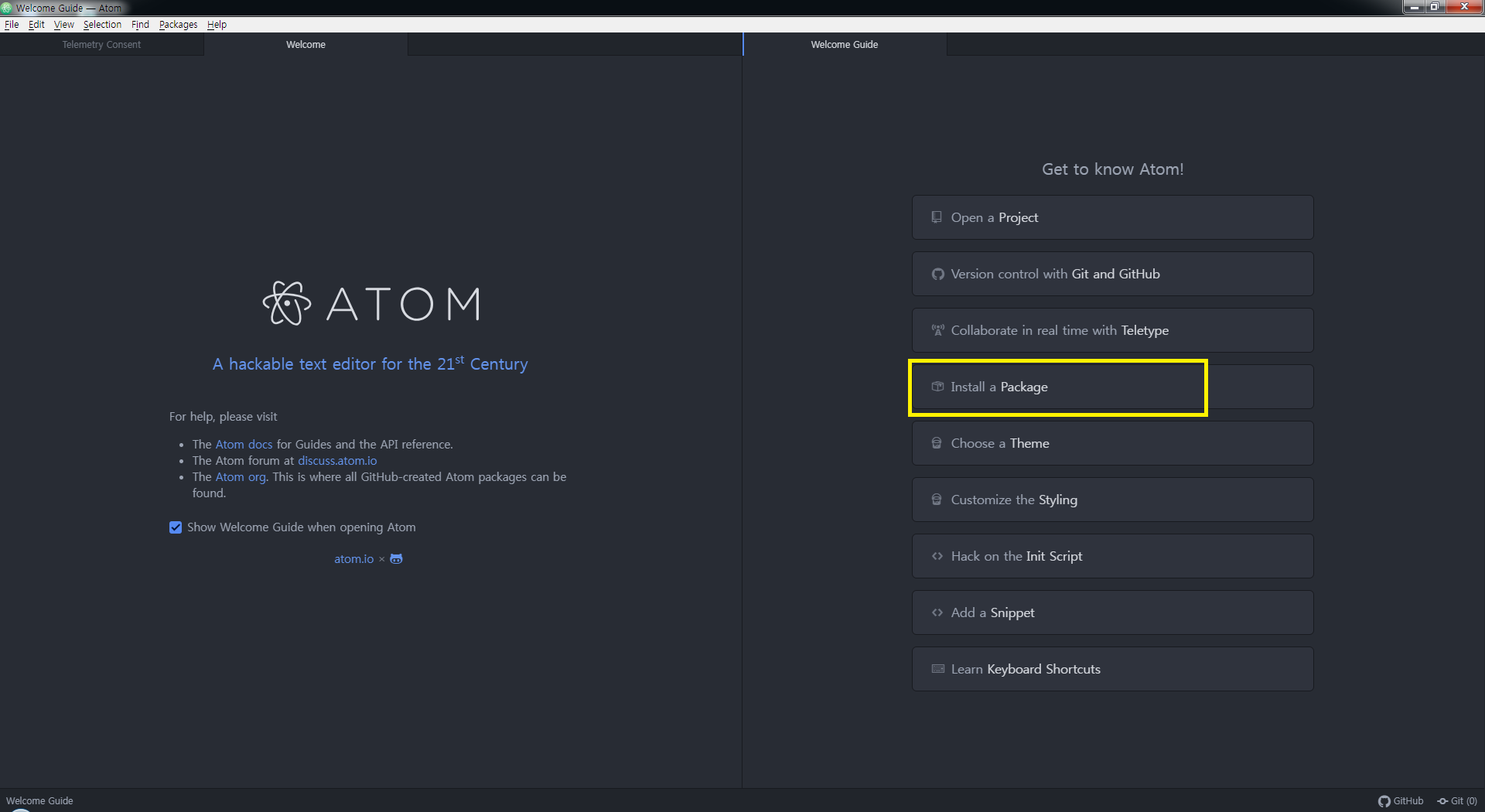Screen dimensions: 1485x812
Task: Click the code icon beside Add a Snippet
Action: point(937,612)
